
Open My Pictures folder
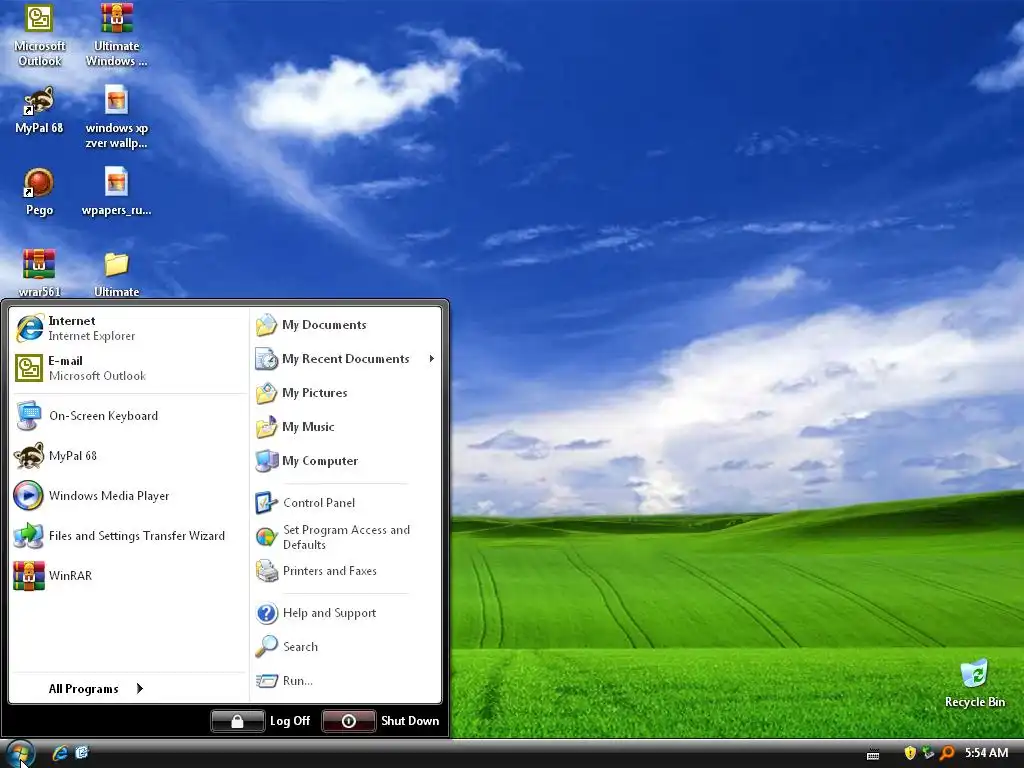345,392
